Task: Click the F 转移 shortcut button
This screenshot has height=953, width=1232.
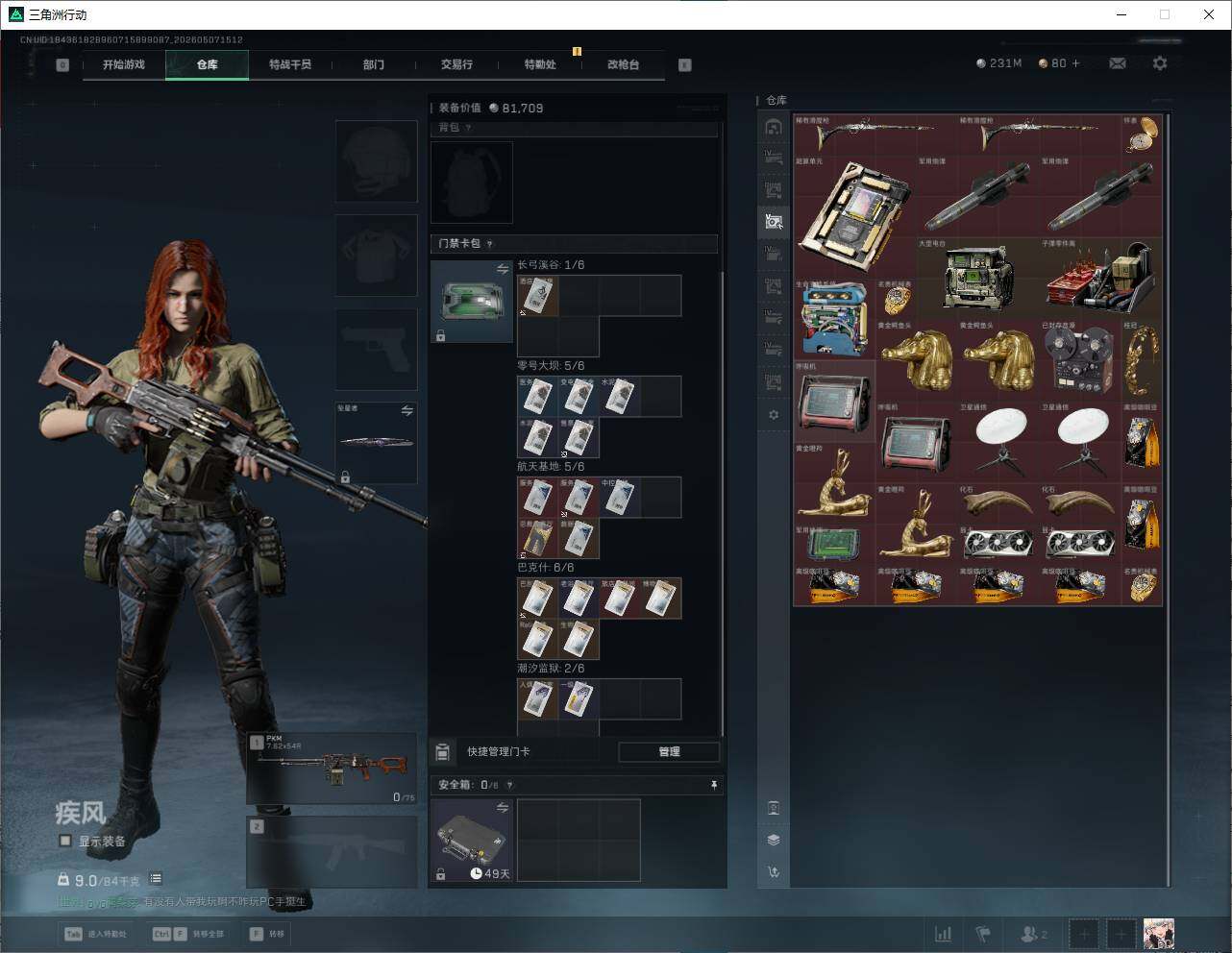Action: [x=267, y=934]
